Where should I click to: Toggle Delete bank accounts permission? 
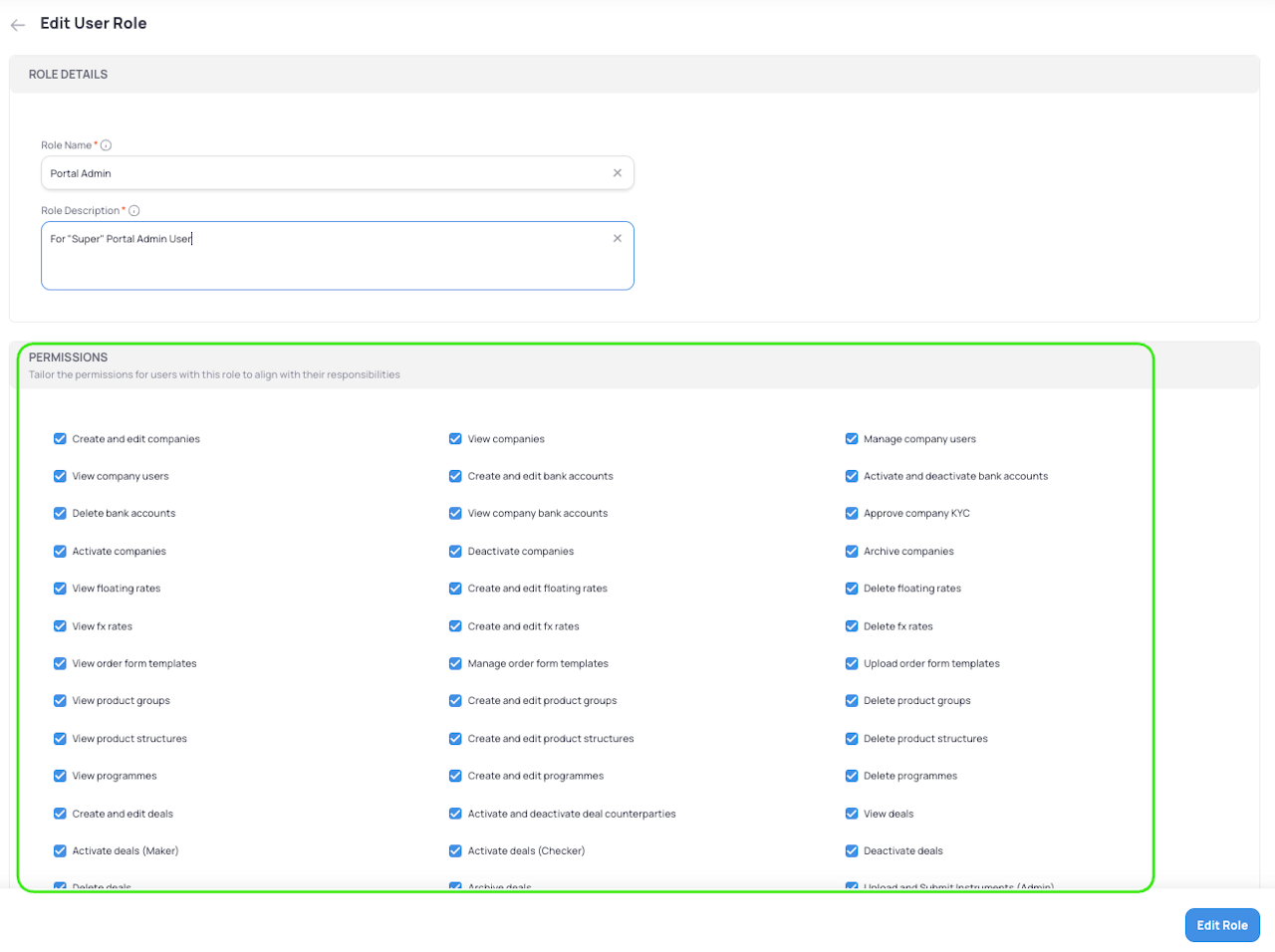pyautogui.click(x=60, y=514)
